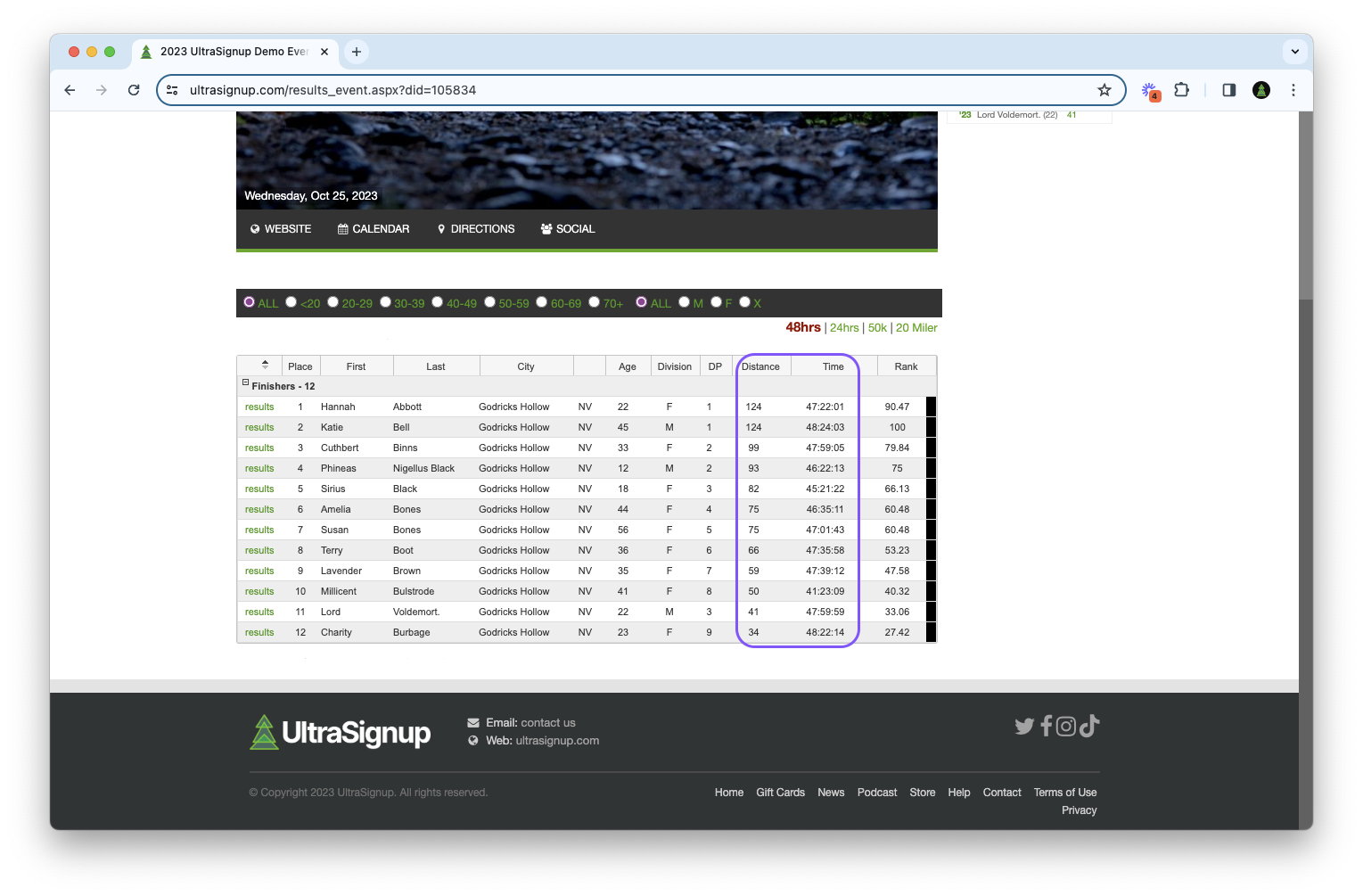Screen dimensions: 1363x896
Task: Open results link for Hannah Abbott
Action: coord(259,407)
